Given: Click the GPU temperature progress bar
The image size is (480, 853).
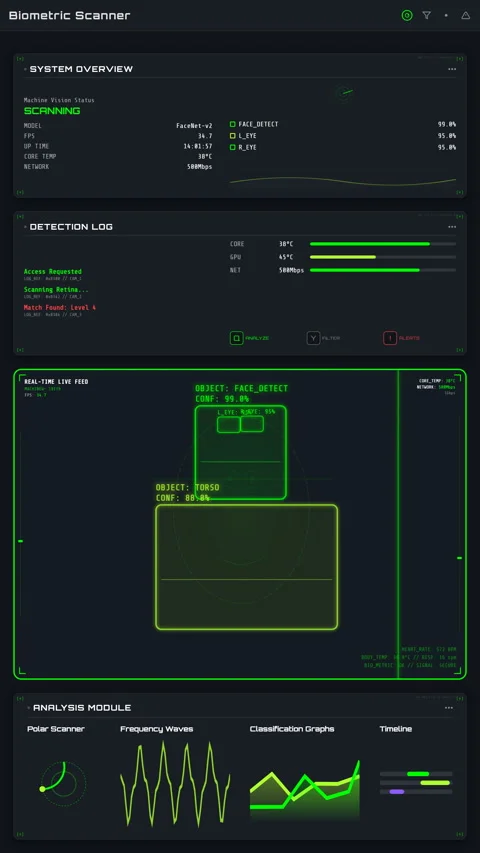Looking at the screenshot, I should pyautogui.click(x=383, y=257).
